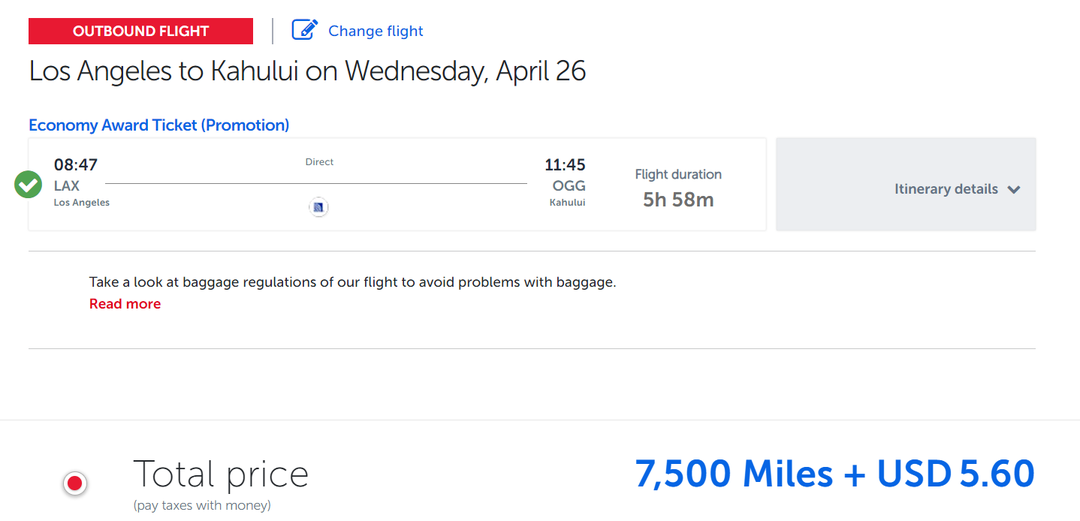Select the Total price radio button
1080x521 pixels.
point(75,484)
